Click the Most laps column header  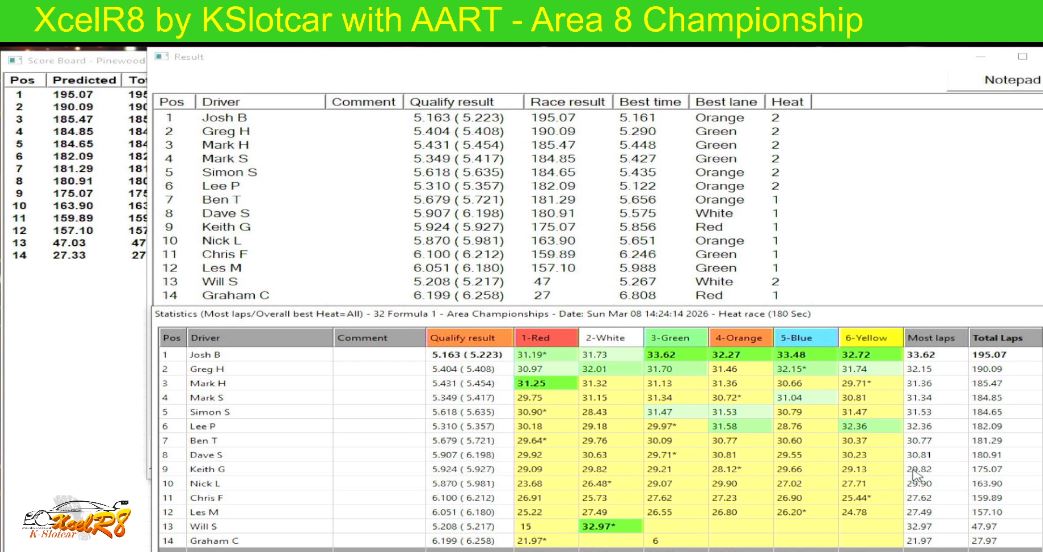pyautogui.click(x=934, y=338)
